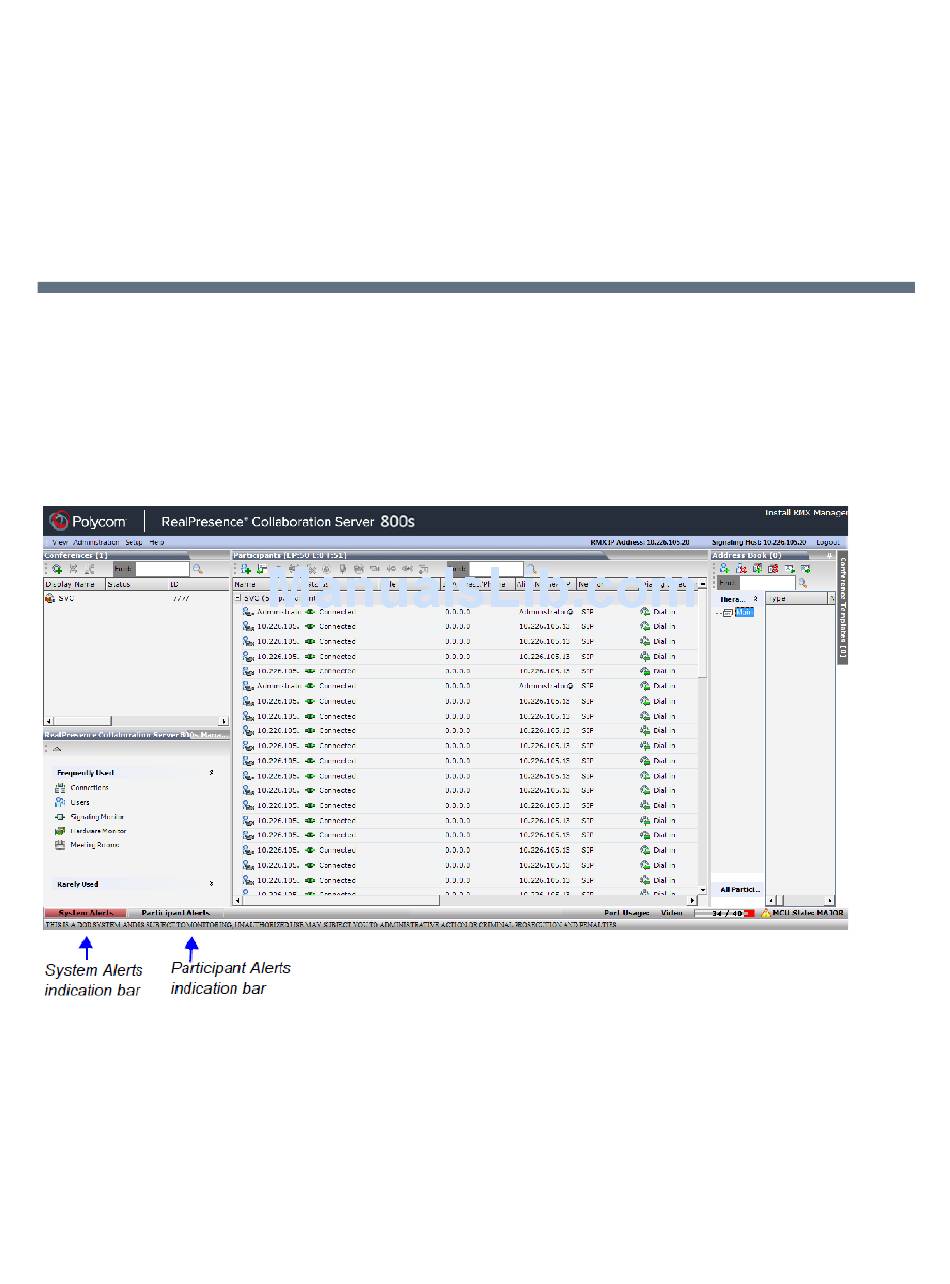This screenshot has height=1284, width=950.
Task: Click Participants horizontal scrollbar left arrow
Action: 238,900
